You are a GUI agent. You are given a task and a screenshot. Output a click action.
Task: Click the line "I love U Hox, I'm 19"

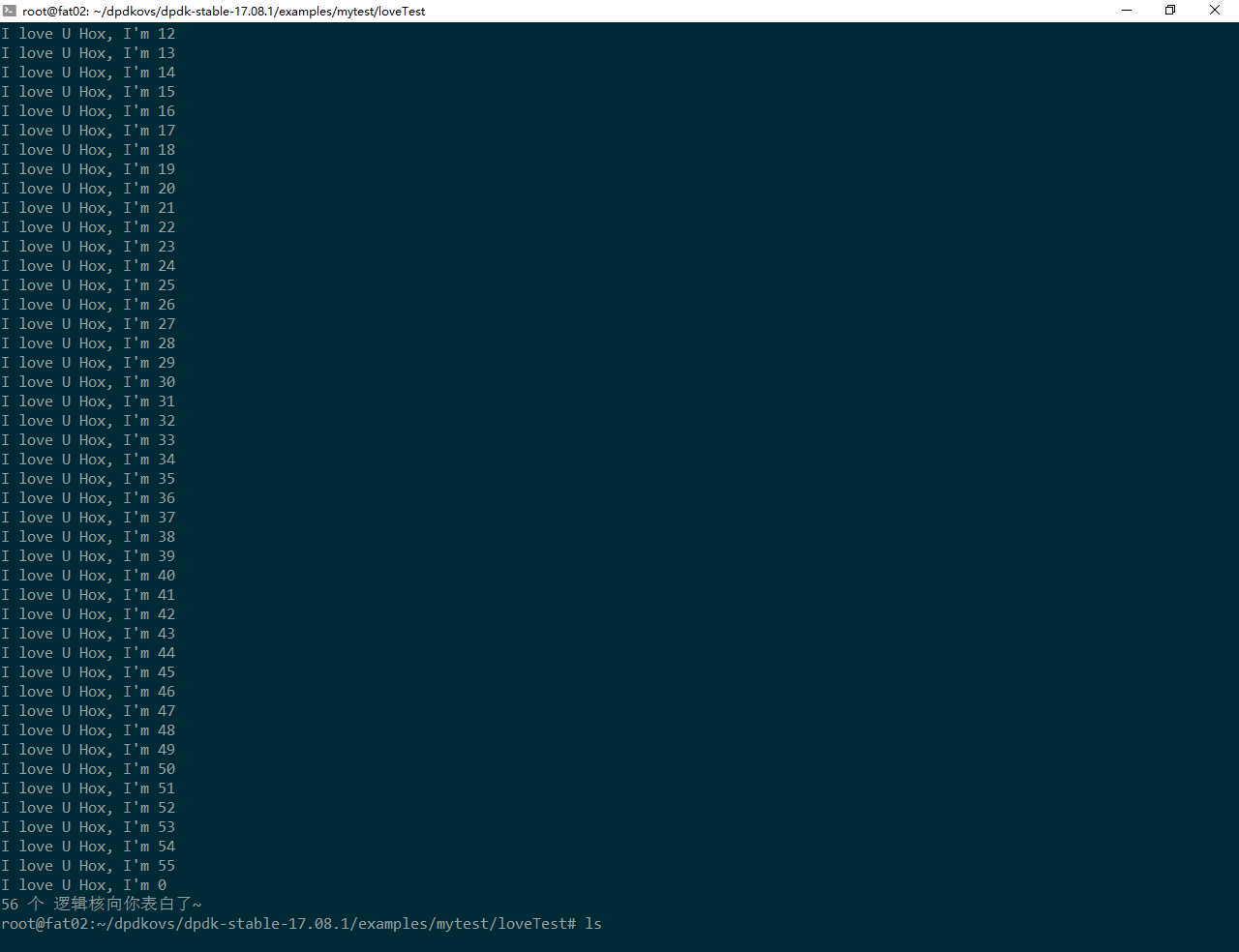tap(88, 169)
